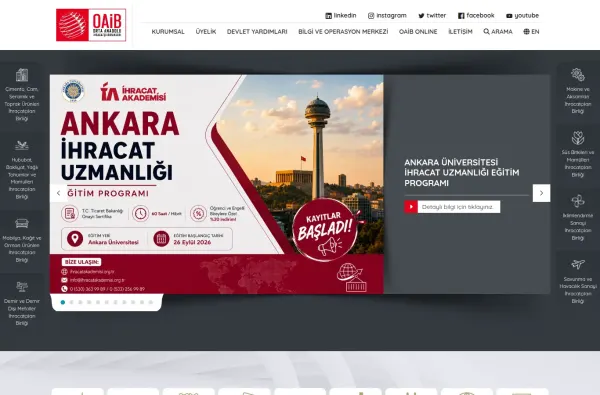Open the Twitter social link

click(x=432, y=16)
